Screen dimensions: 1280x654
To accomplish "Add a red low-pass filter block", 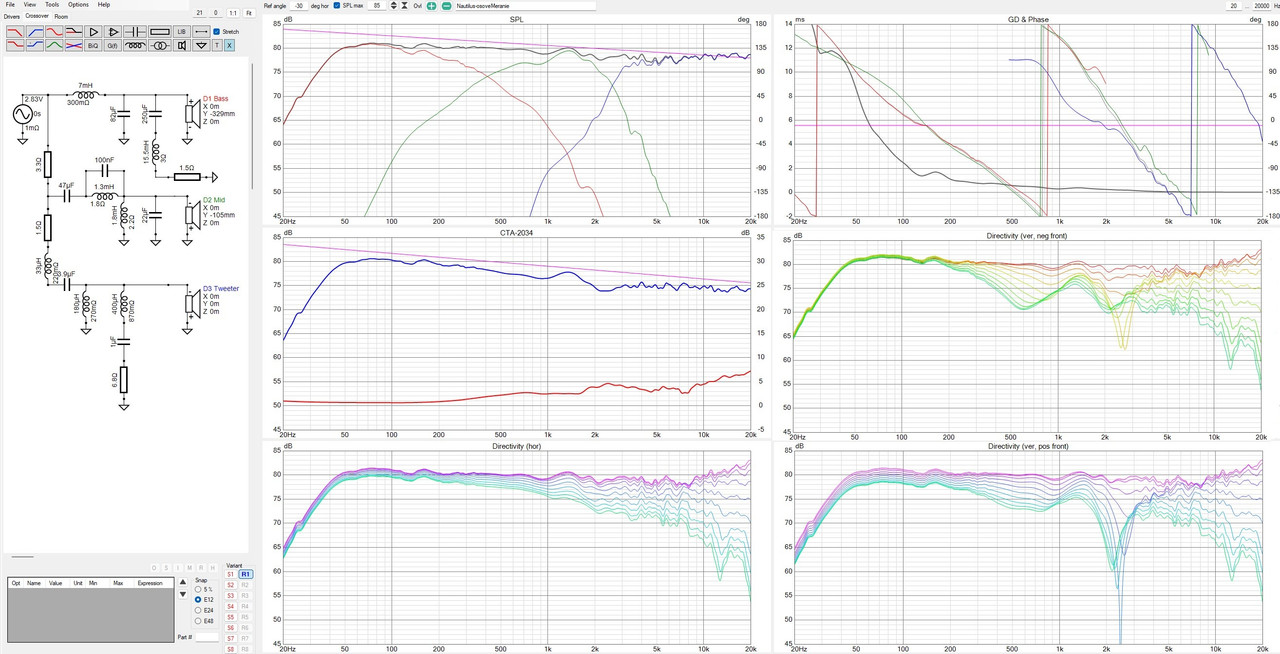I will tap(15, 32).
